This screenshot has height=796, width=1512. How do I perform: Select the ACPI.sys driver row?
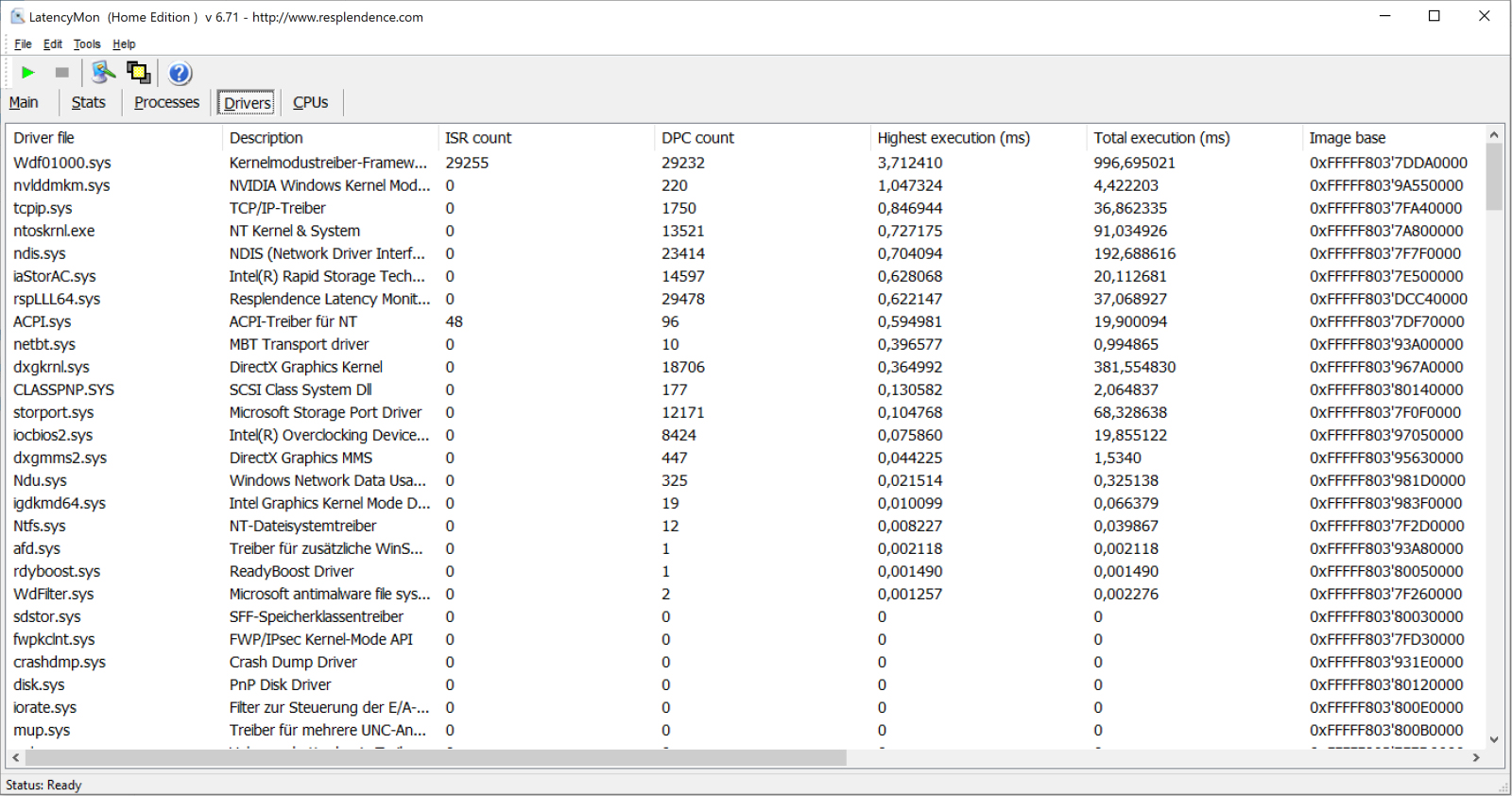745,321
